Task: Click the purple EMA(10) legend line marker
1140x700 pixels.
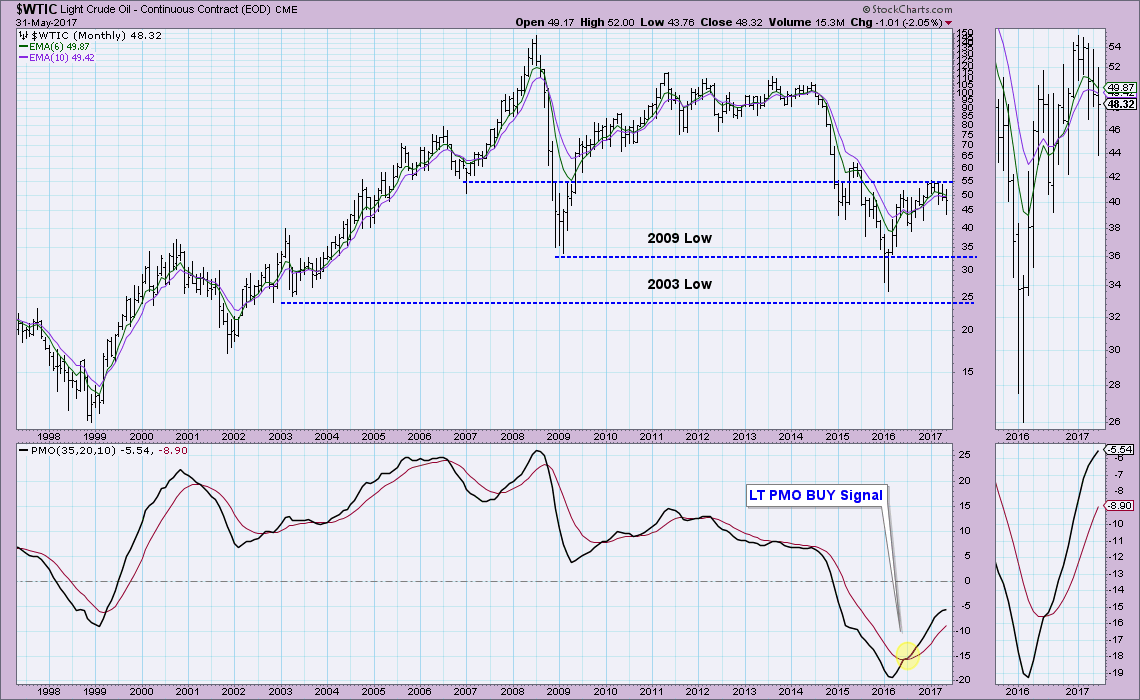Action: 23,57
